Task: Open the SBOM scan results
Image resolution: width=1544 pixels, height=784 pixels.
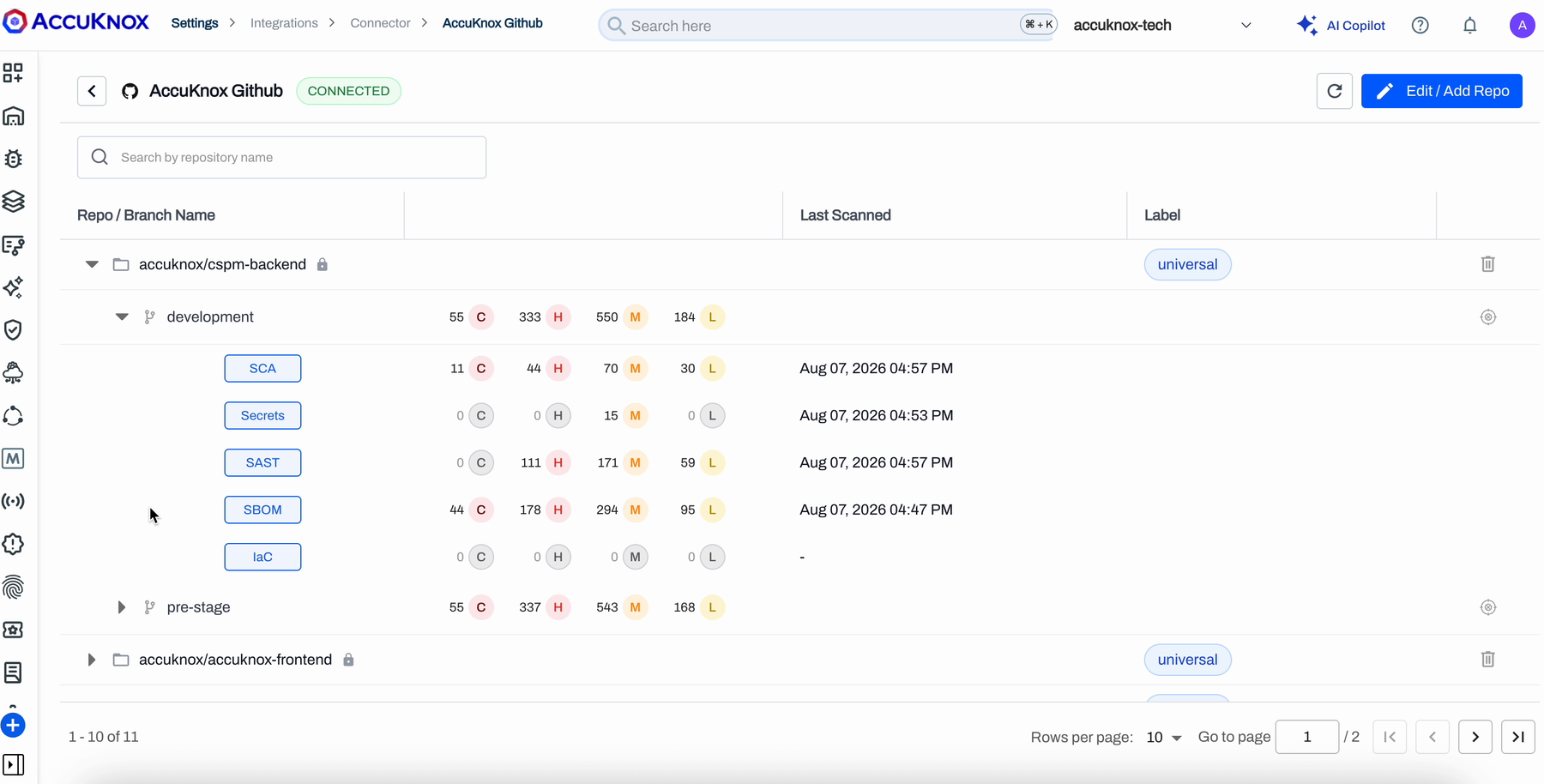Action: pyautogui.click(x=262, y=510)
